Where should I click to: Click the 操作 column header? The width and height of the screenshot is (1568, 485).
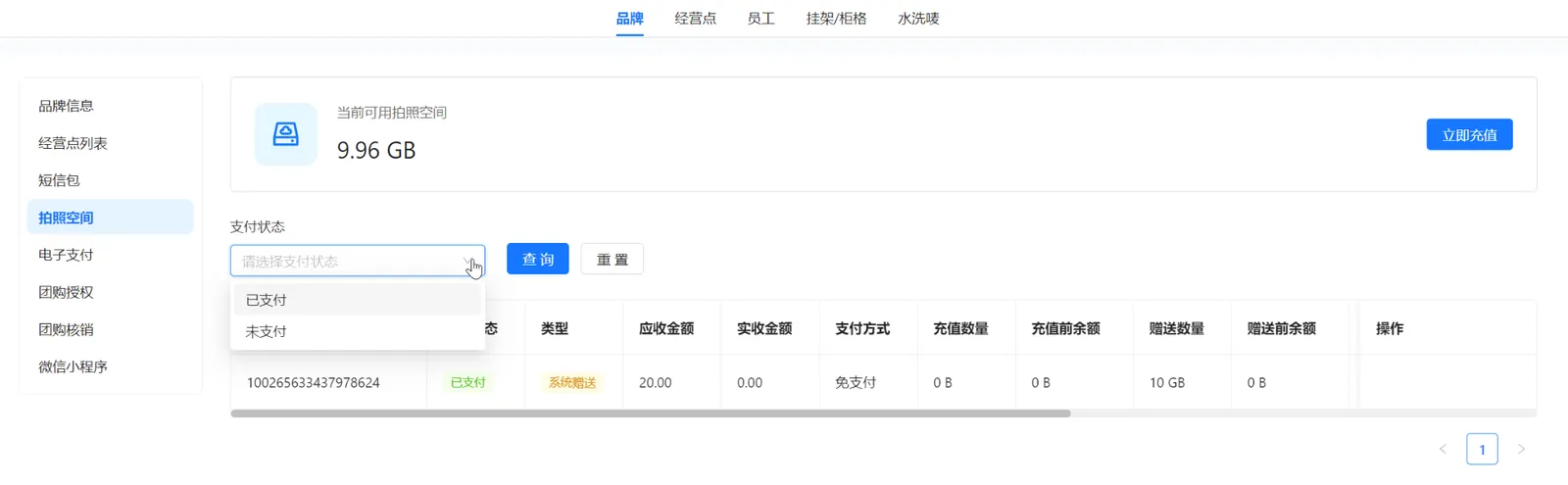[1390, 328]
